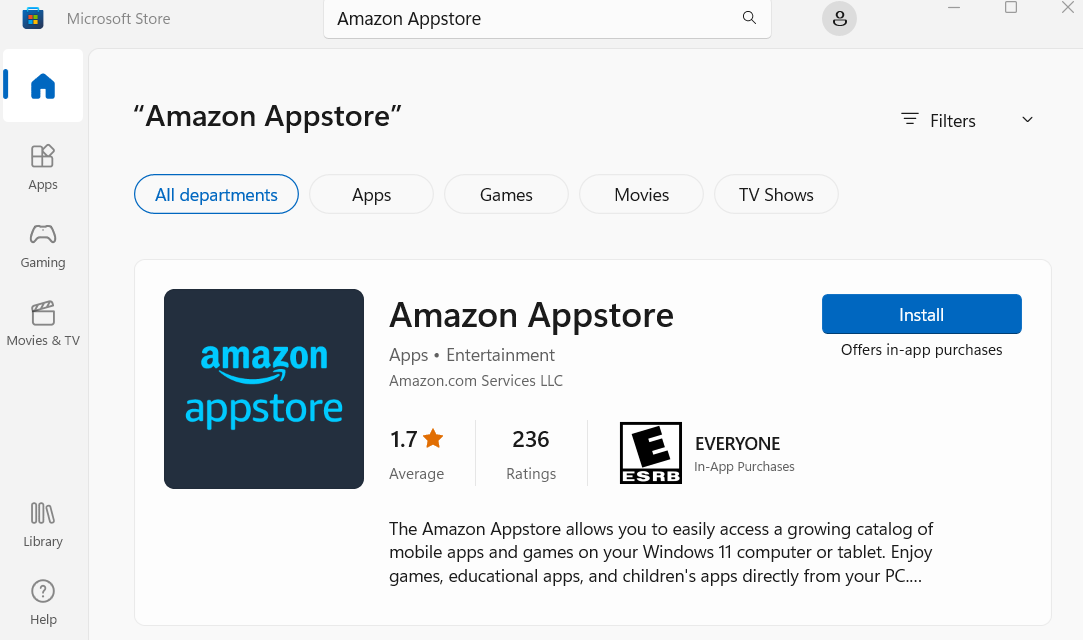
Task: Filter results by Games
Action: (506, 195)
